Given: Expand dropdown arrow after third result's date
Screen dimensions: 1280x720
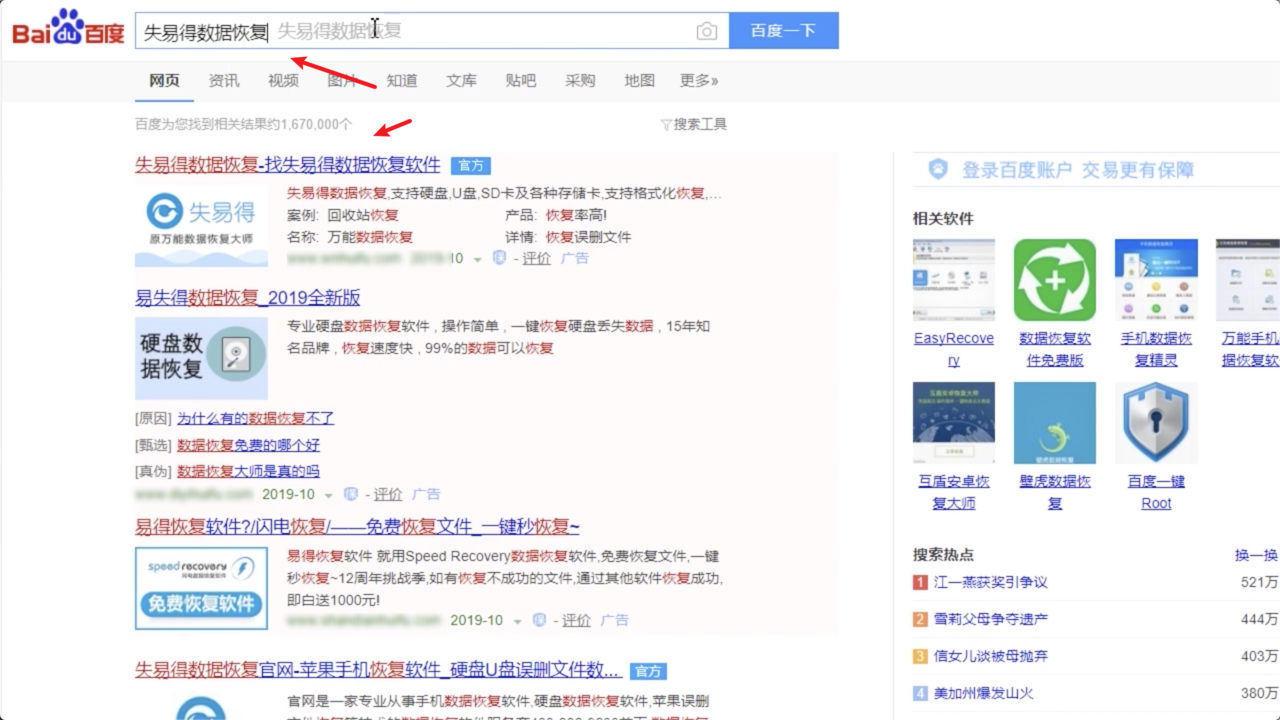Looking at the screenshot, I should (x=517, y=621).
